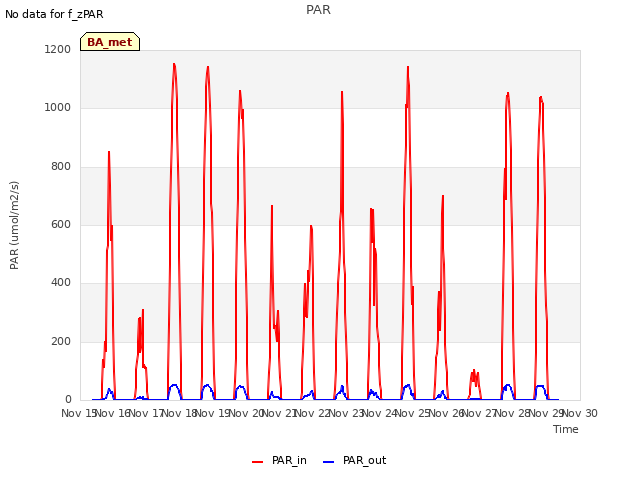Viewport: 640px width, 480px height.
Task: Click the blue PAR_out legend swatch
Action: click(x=329, y=462)
